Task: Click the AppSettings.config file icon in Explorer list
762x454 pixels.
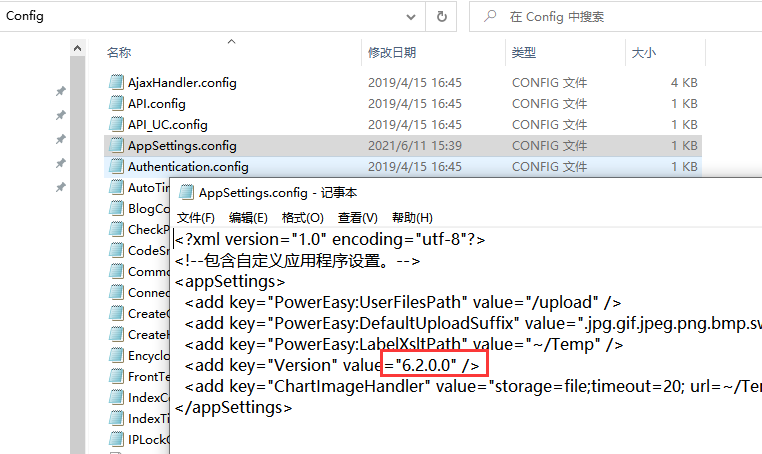Action: [x=116, y=145]
